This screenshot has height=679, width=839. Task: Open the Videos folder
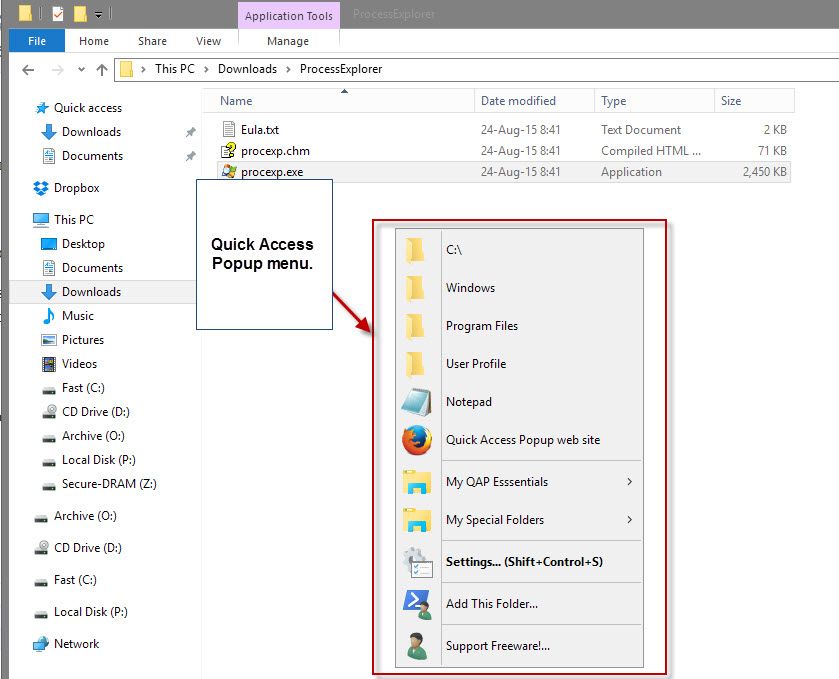79,364
